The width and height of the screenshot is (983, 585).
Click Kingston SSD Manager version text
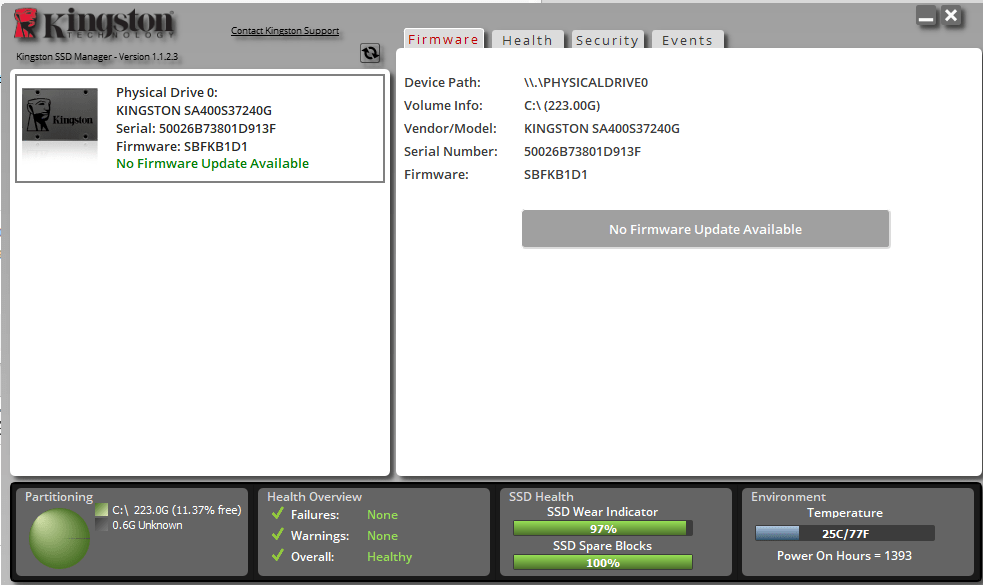coord(97,56)
